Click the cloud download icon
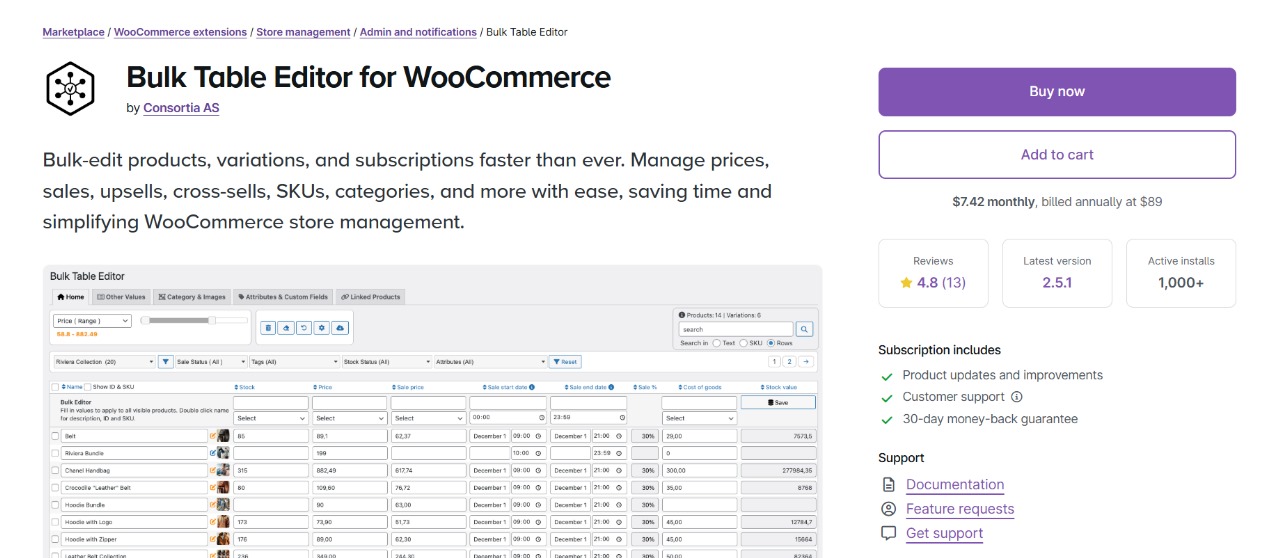Viewport: 1280px width, 558px height. tap(340, 328)
